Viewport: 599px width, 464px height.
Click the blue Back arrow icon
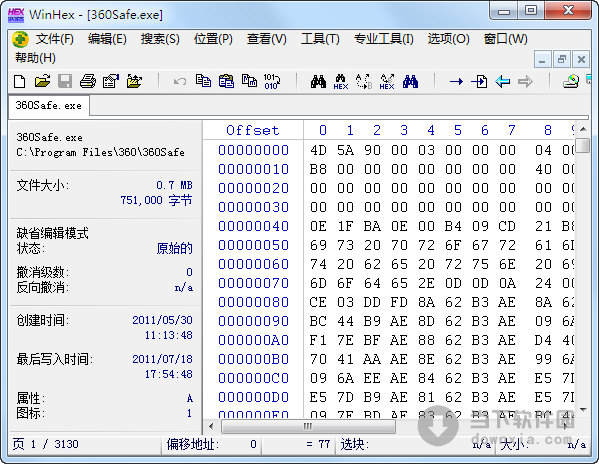pos(502,81)
